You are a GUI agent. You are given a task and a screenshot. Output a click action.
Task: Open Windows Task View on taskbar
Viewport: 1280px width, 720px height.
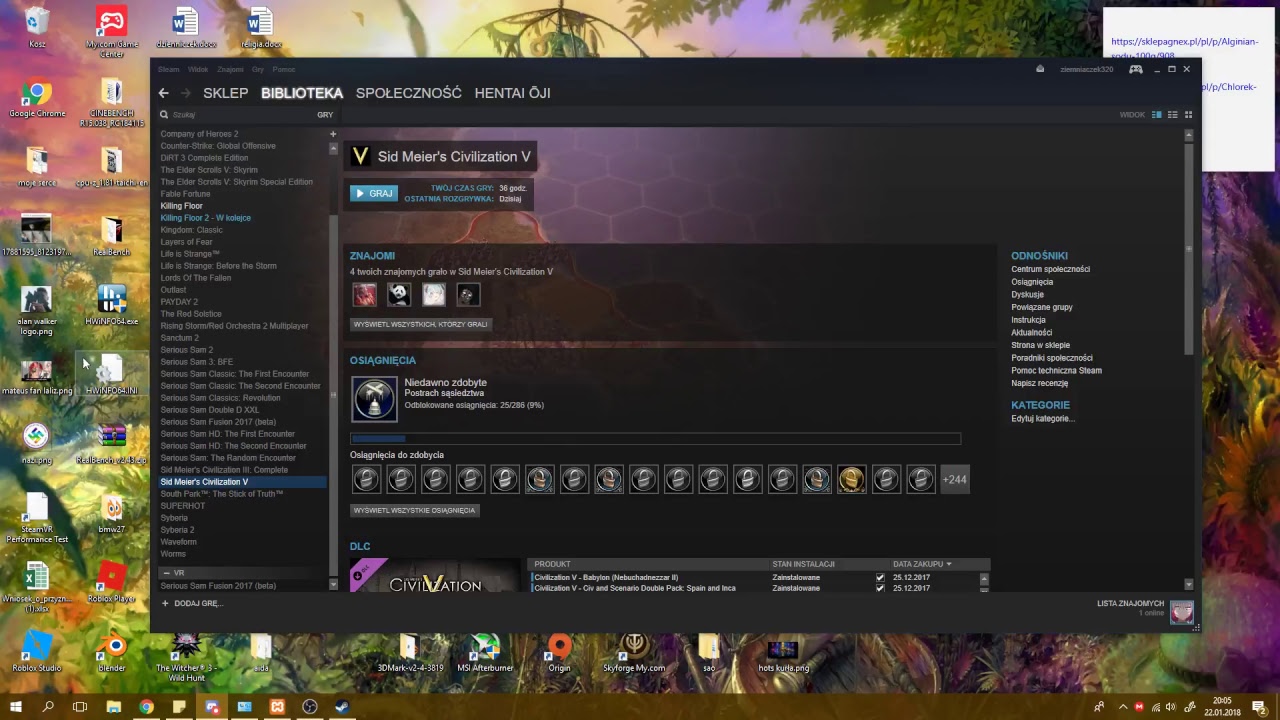[80, 707]
